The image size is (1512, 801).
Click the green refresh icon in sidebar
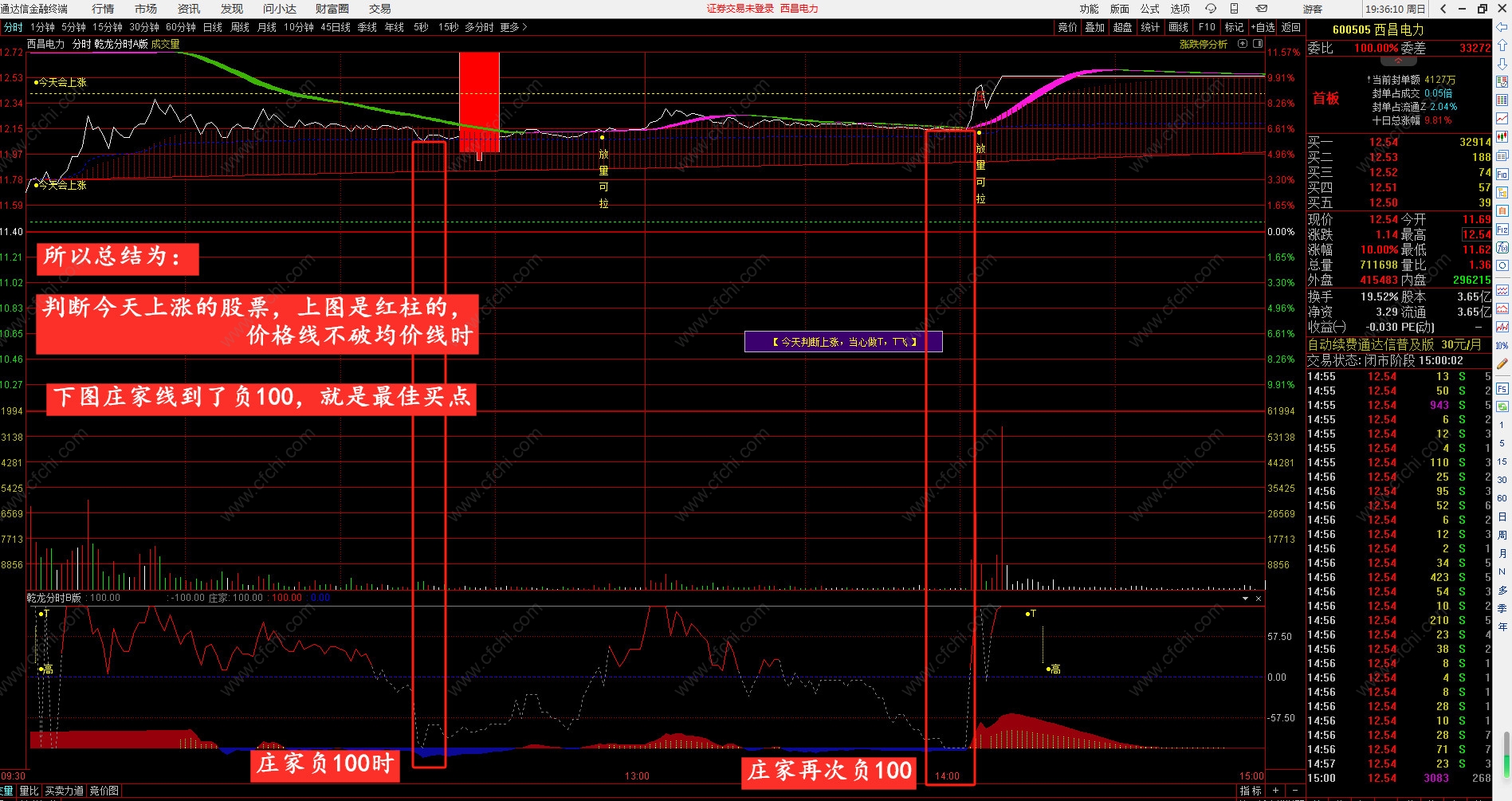1502,406
